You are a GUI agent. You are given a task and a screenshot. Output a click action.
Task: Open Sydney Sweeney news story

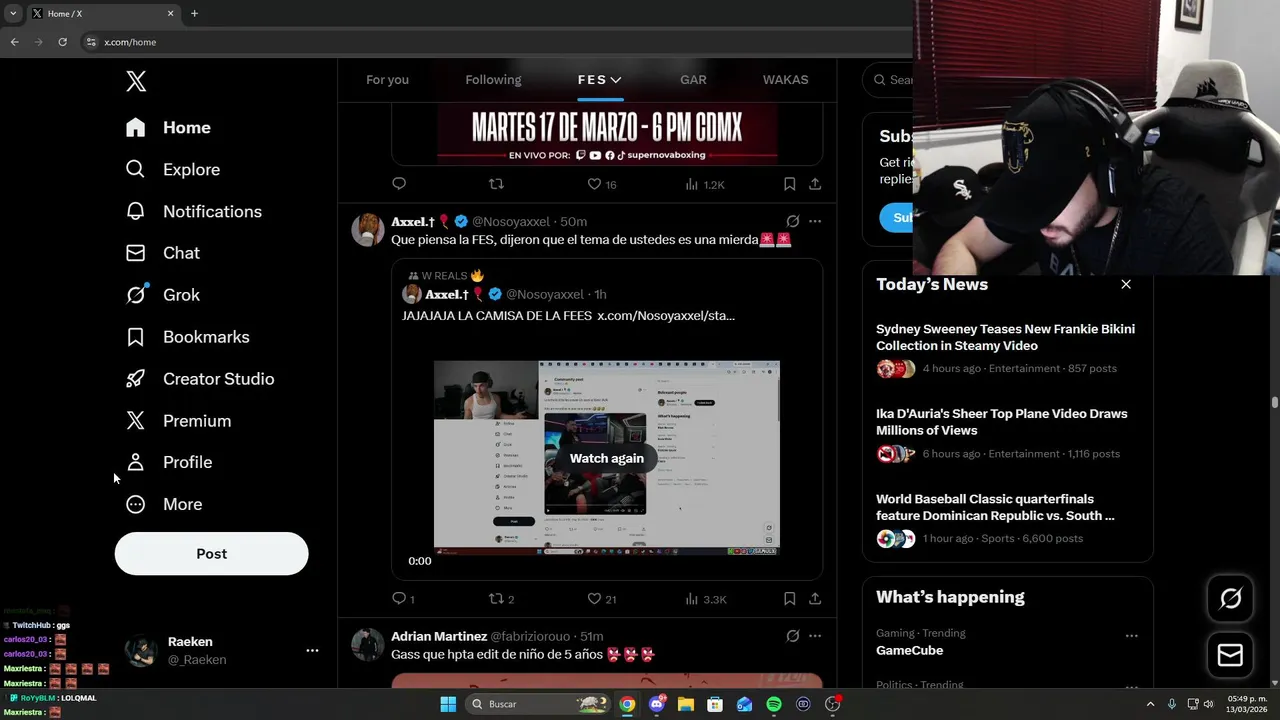click(x=1007, y=349)
